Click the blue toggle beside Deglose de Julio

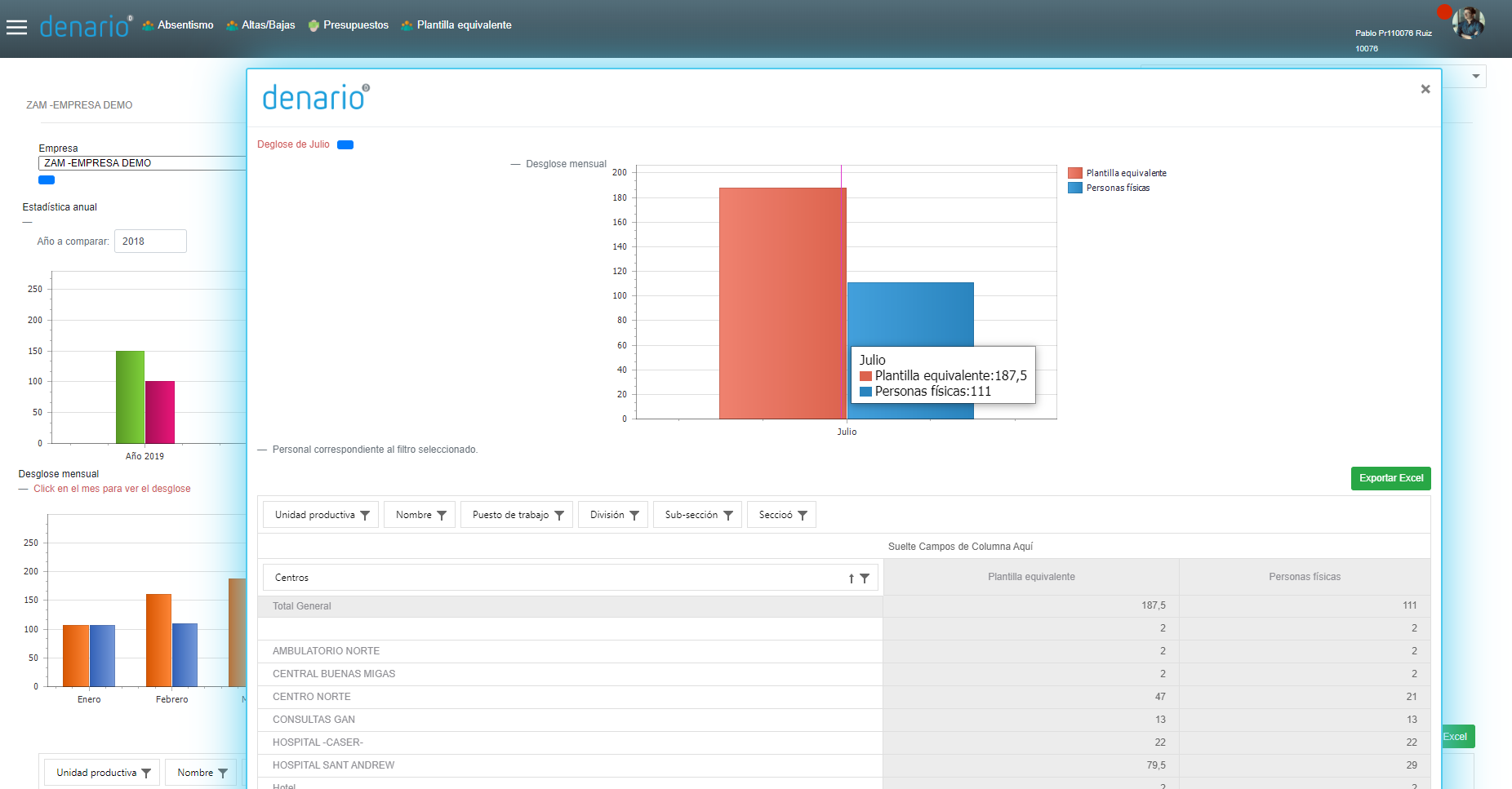coord(345,145)
